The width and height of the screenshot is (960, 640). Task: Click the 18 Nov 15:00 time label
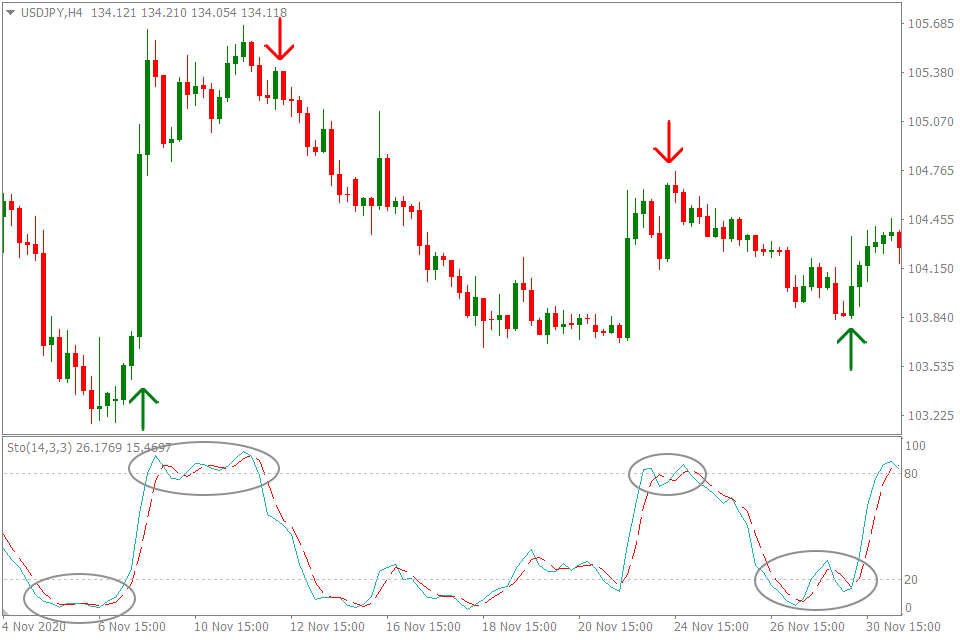[x=520, y=627]
